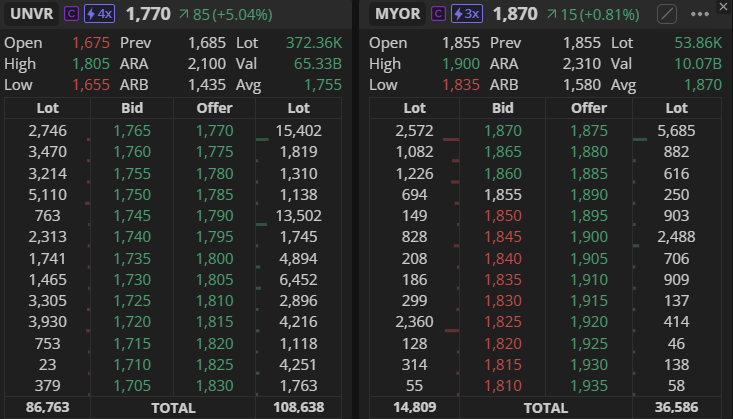The width and height of the screenshot is (733, 419).
Task: Select UNVR bid price 1,750
Action: point(132,195)
